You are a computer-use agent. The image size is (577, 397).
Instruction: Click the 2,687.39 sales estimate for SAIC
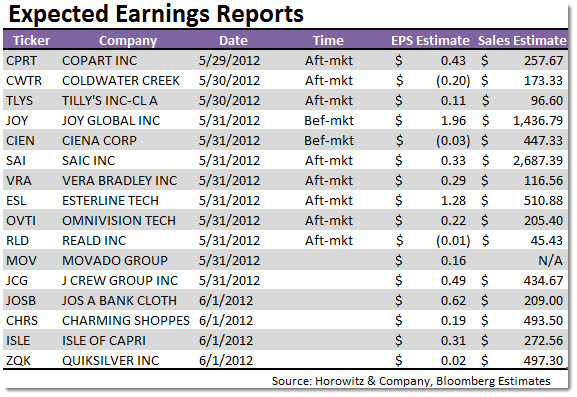(538, 160)
